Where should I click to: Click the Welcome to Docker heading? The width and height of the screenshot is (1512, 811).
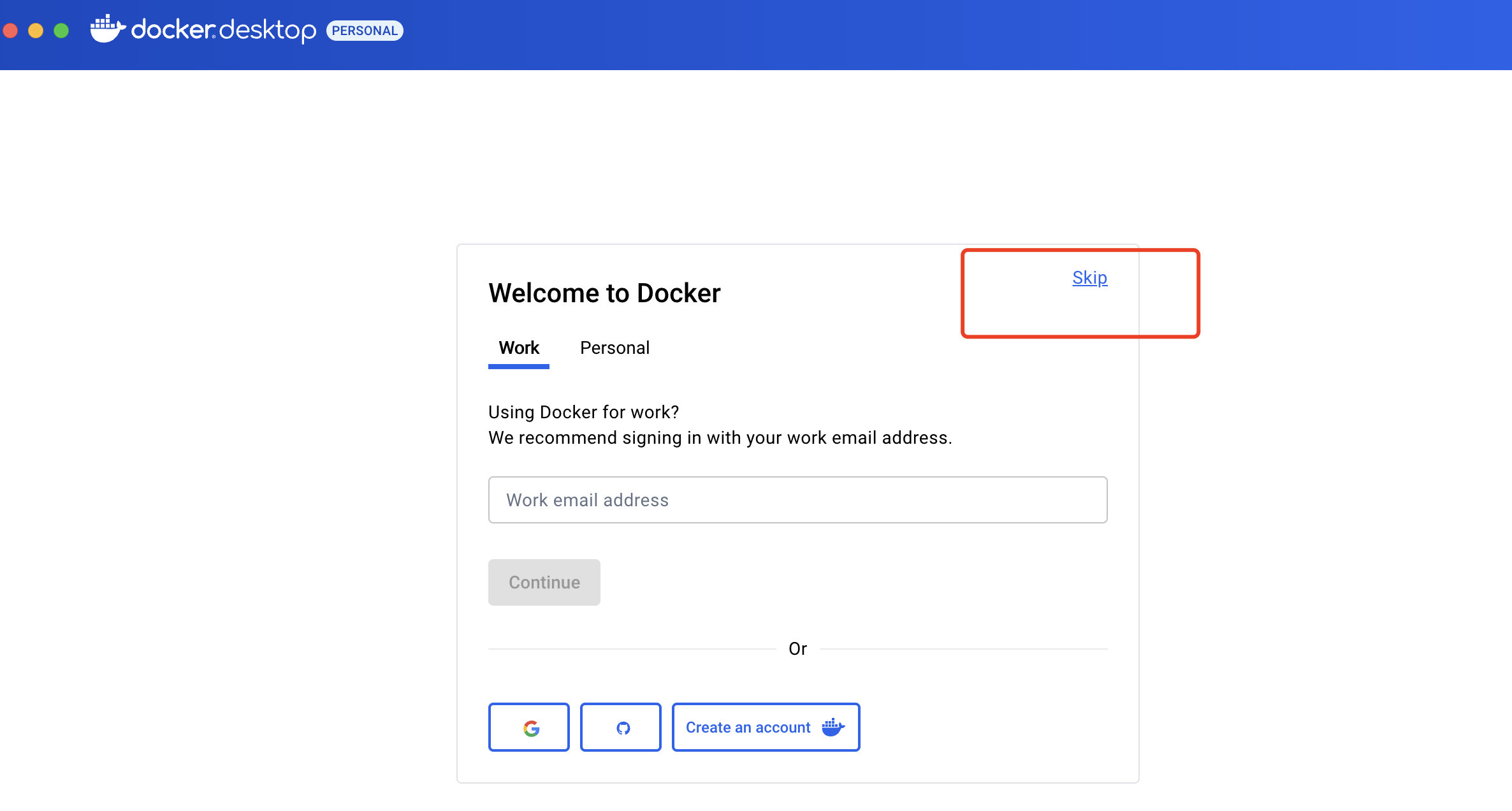(604, 293)
